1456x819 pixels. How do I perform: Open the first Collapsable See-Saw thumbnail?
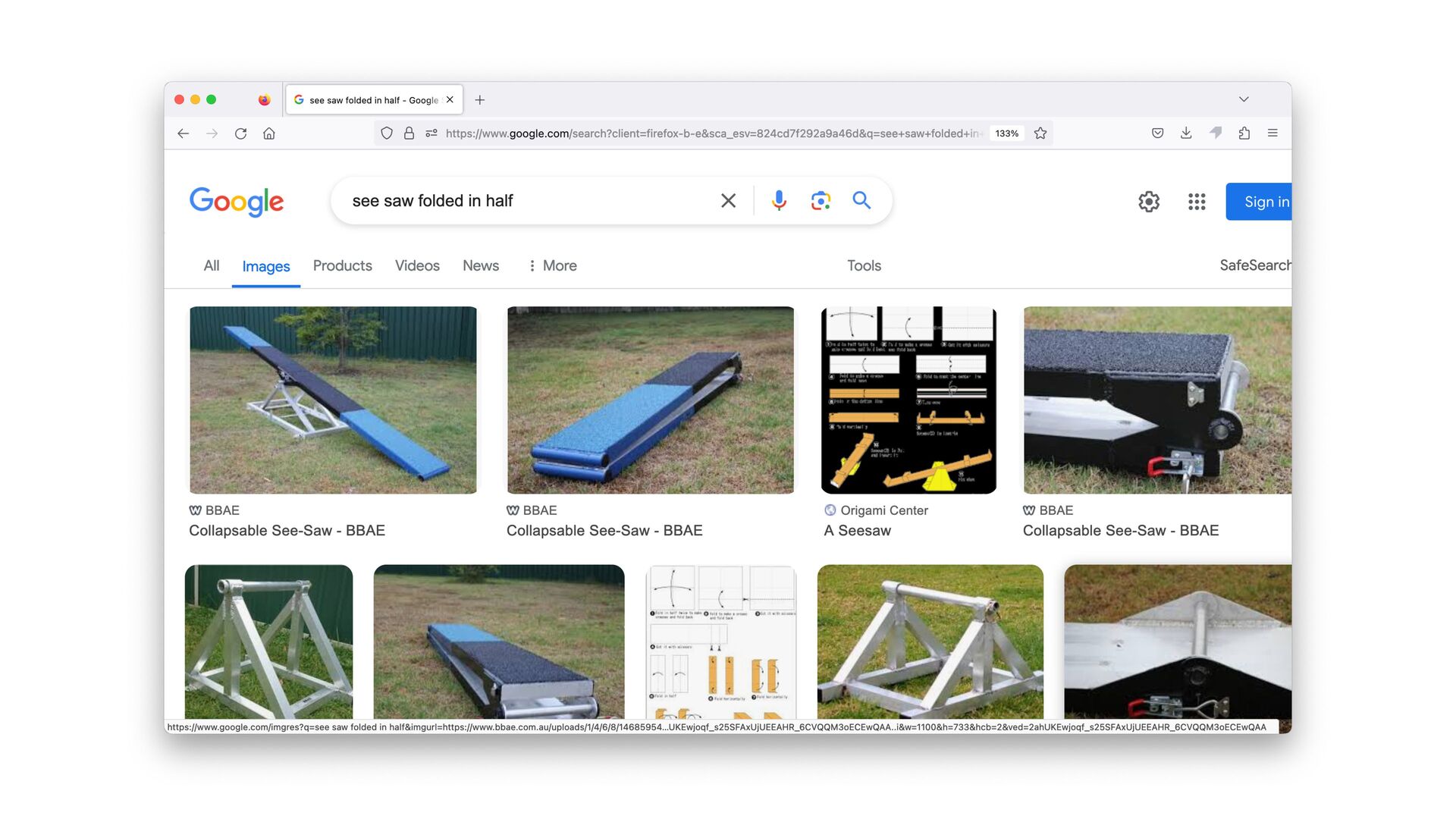click(x=333, y=400)
